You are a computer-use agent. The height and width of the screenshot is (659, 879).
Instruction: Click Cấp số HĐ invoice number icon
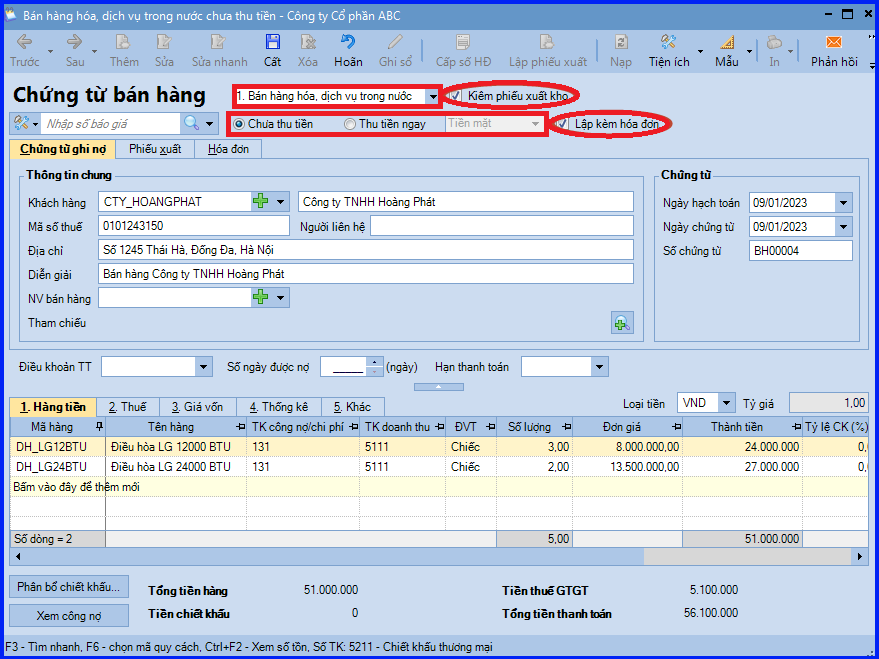(463, 43)
